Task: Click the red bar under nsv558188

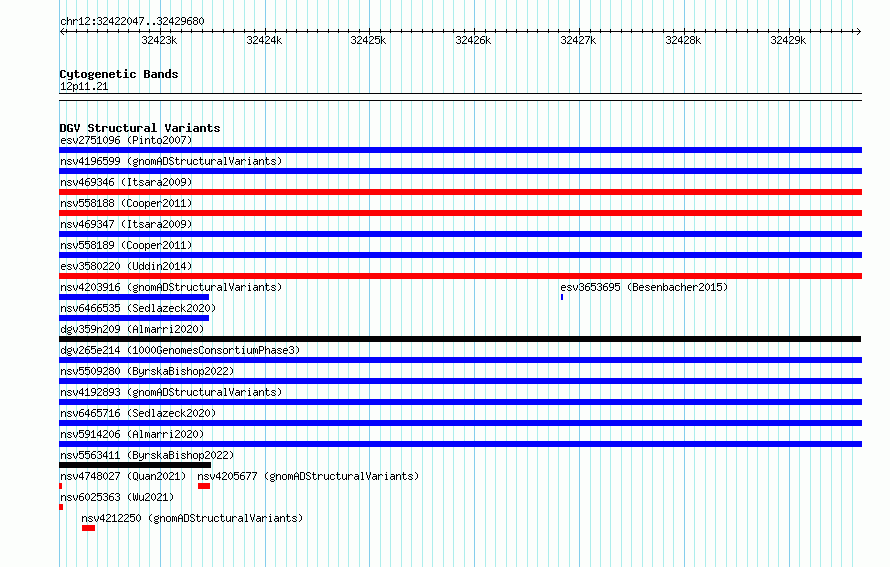Action: (x=460, y=213)
